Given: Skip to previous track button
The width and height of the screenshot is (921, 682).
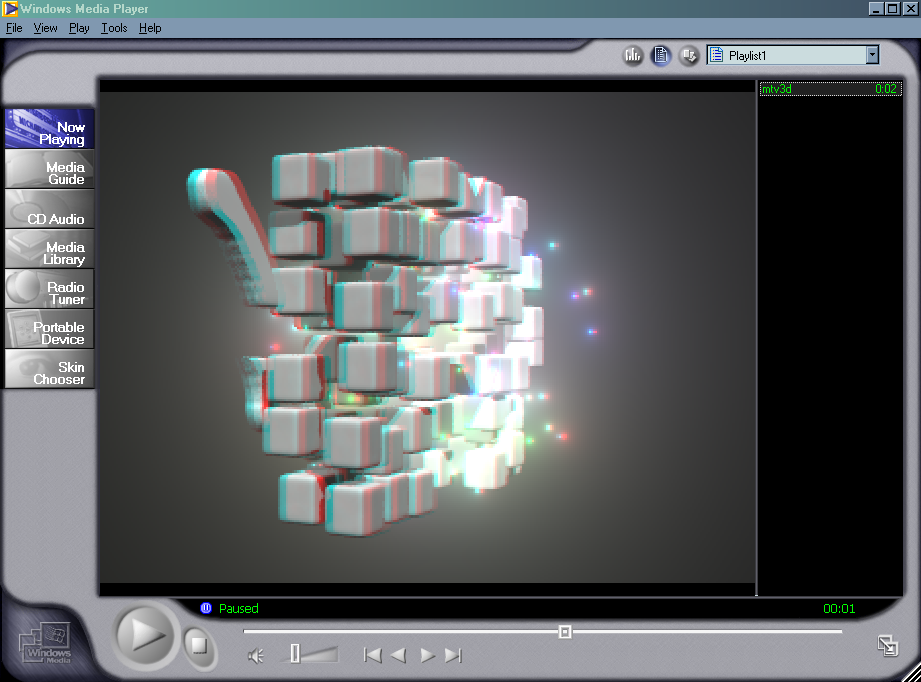Looking at the screenshot, I should (x=372, y=655).
